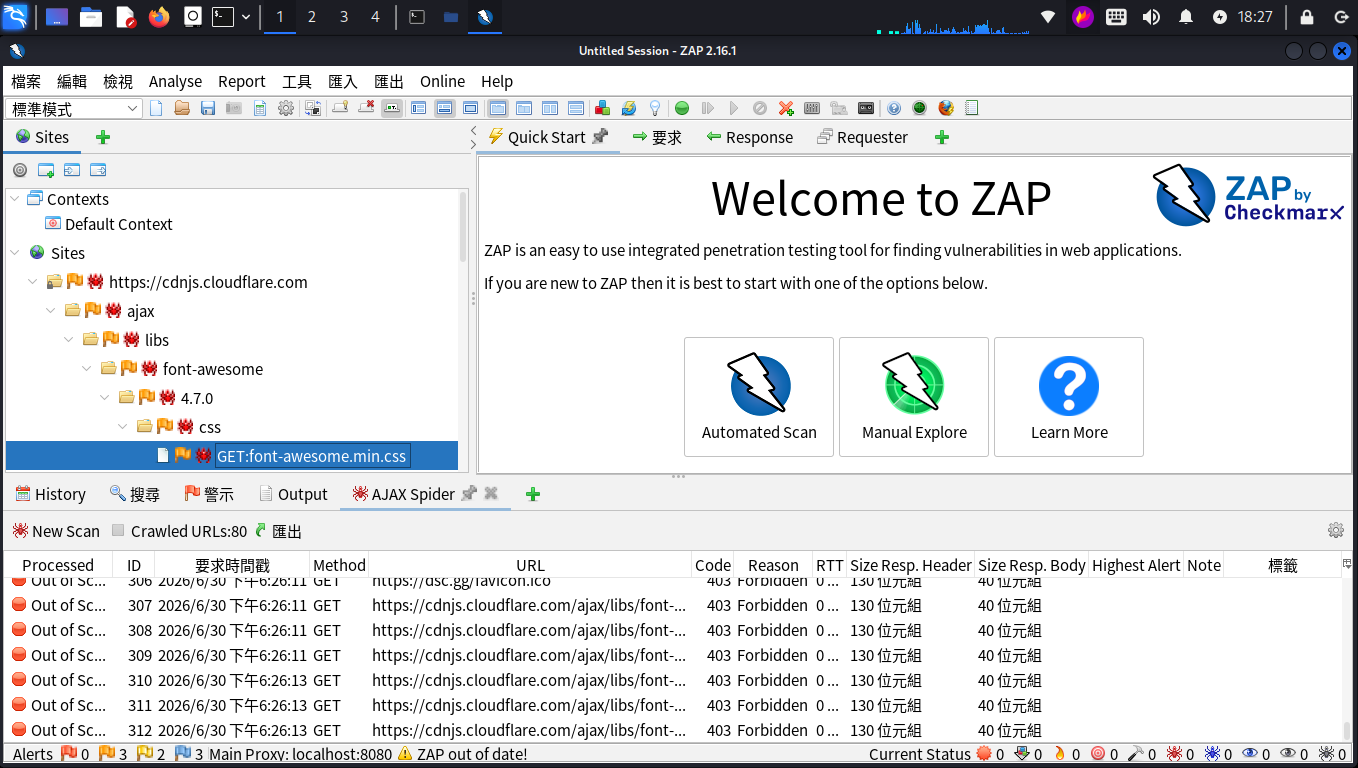Click the target scope icon in Sites panel
This screenshot has height=768, width=1358.
point(20,170)
